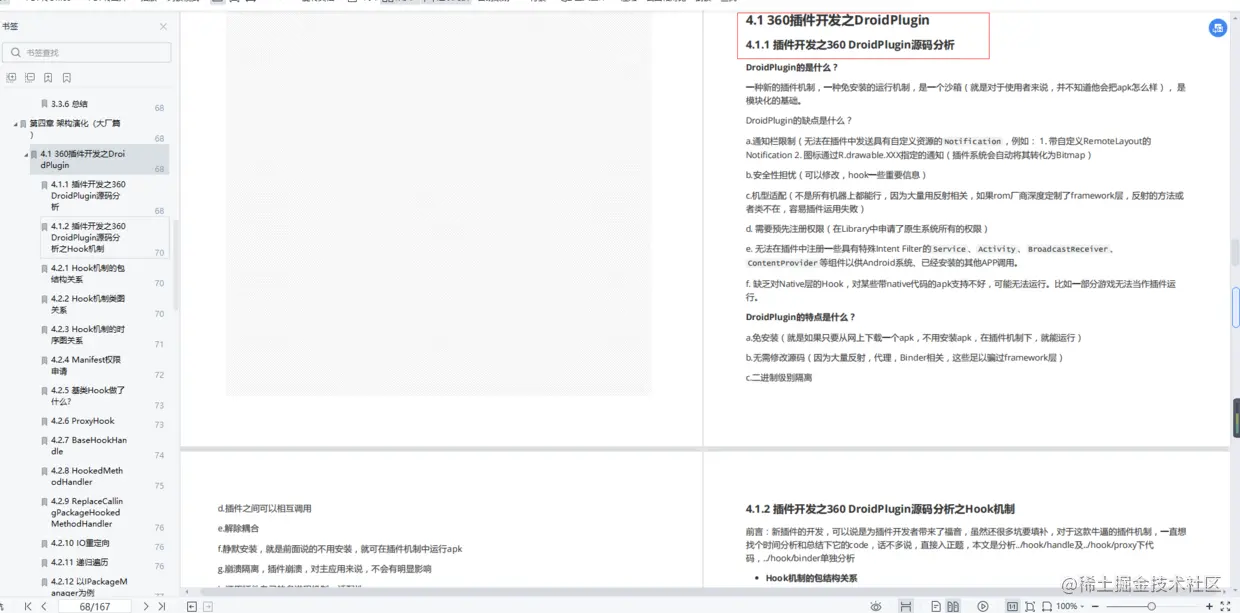The image size is (1240, 613).
Task: Open bookmark 4.2.8 HookedMethodHandler
Action: [x=87, y=476]
